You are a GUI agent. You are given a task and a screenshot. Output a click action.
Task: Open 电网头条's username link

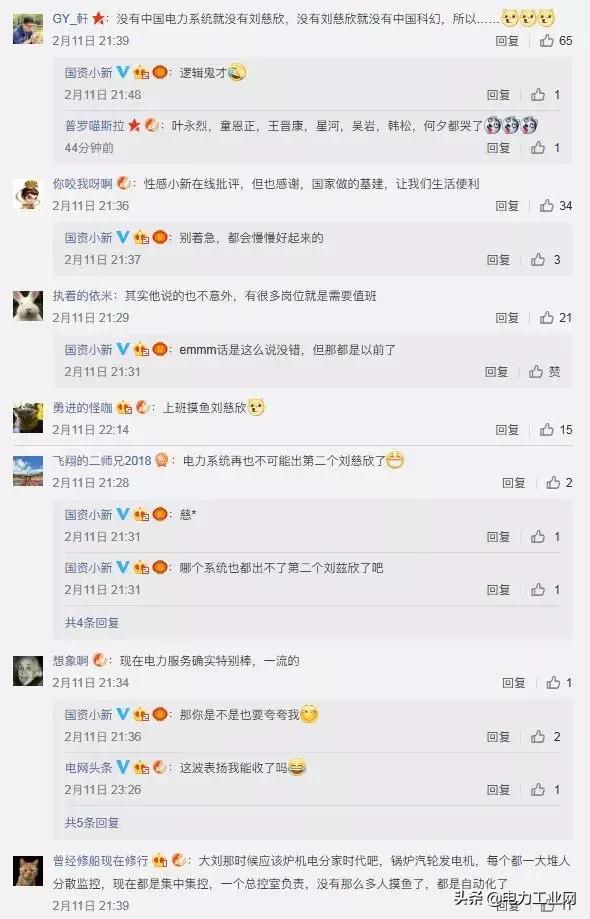88,767
